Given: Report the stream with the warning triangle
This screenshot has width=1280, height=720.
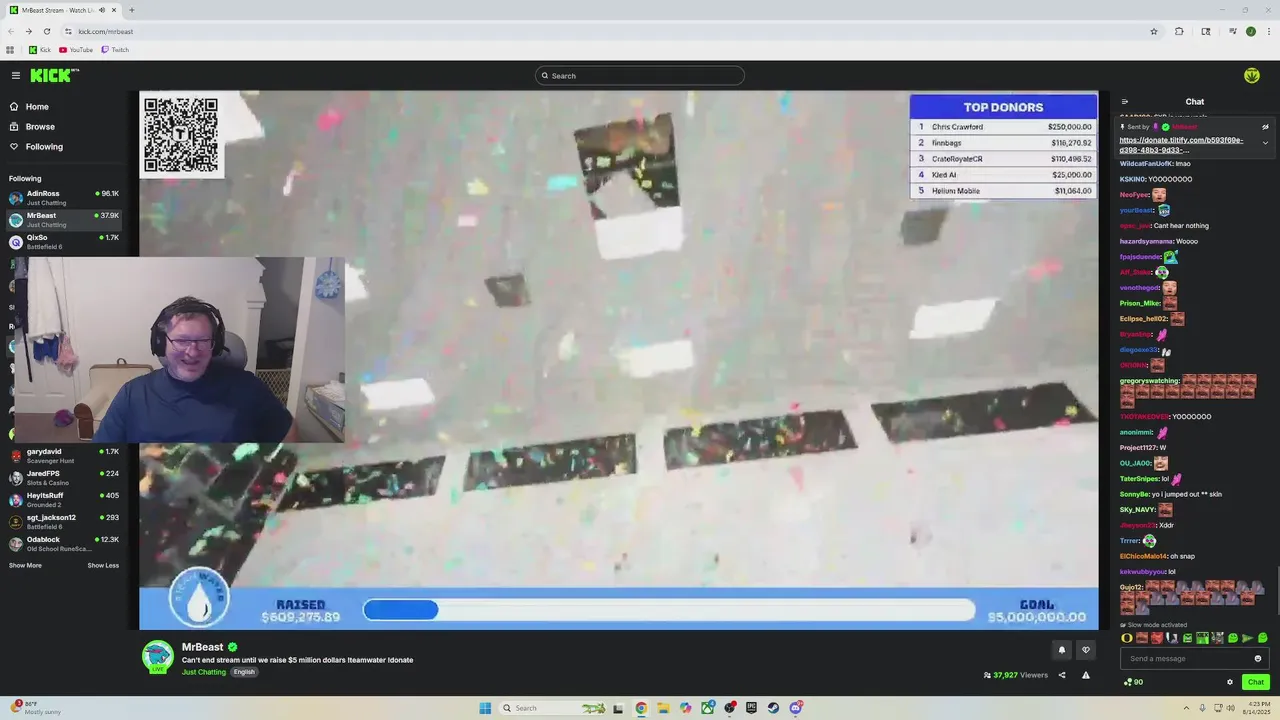Looking at the screenshot, I should [1085, 675].
